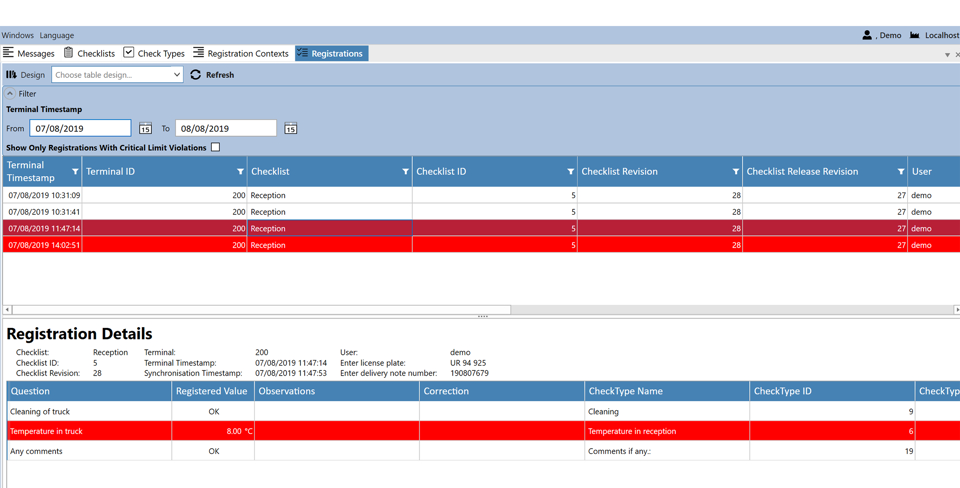This screenshot has width=960, height=488.
Task: Open the tab overflow dropdown arrow
Action: coord(947,55)
